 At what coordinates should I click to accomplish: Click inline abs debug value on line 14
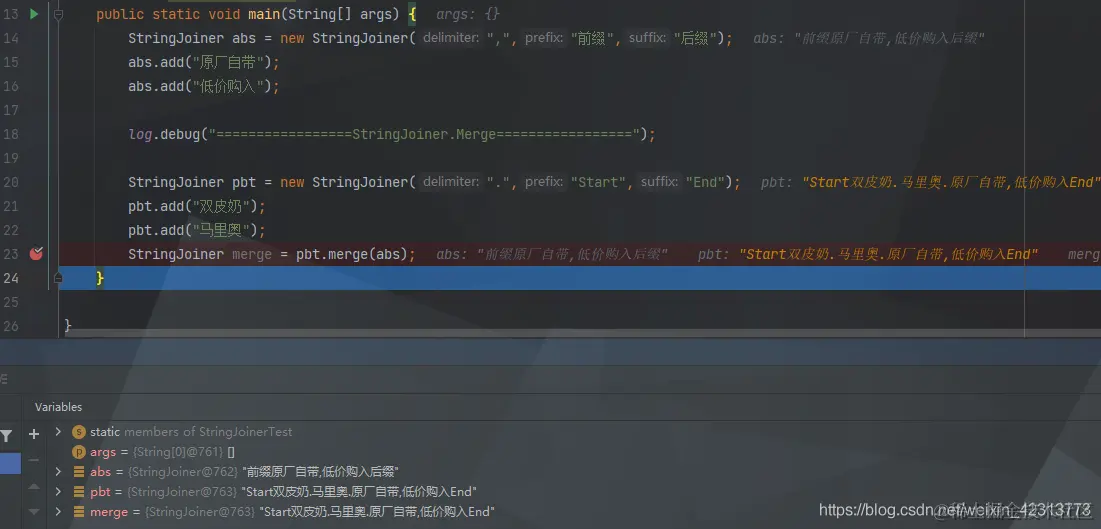coord(869,39)
